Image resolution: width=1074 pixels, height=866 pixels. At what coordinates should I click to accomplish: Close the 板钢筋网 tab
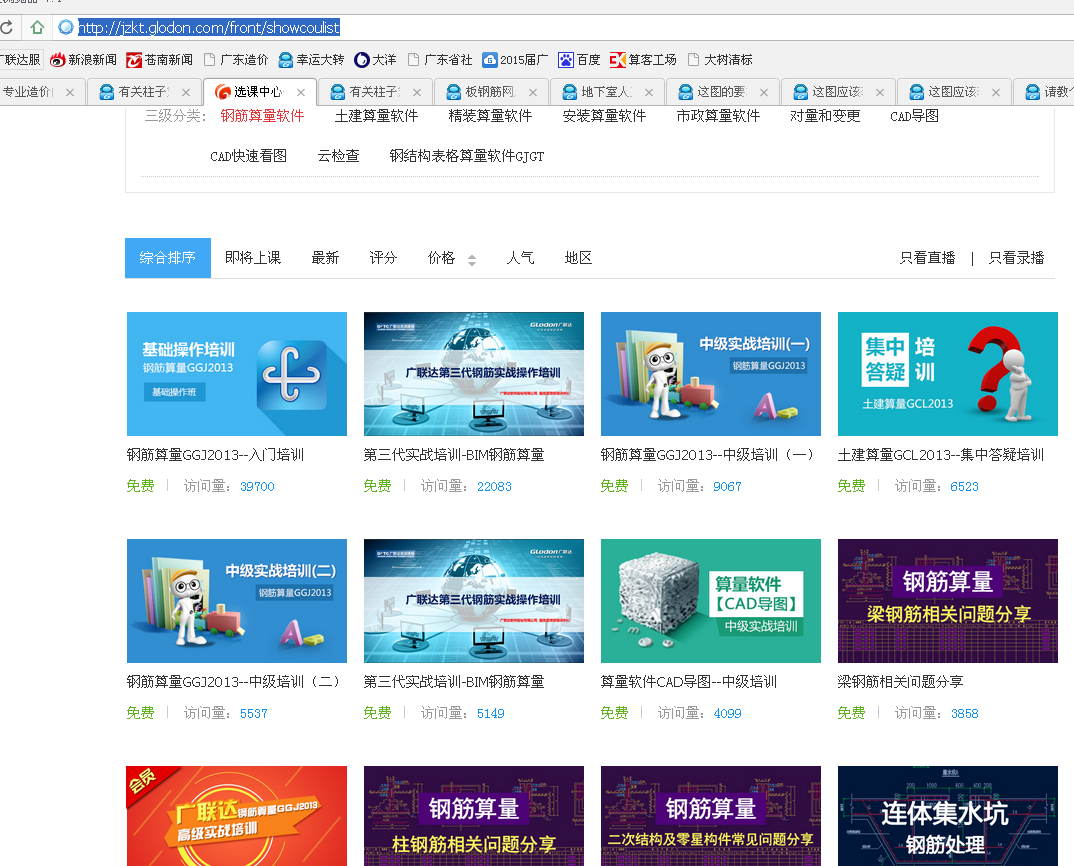coord(533,92)
